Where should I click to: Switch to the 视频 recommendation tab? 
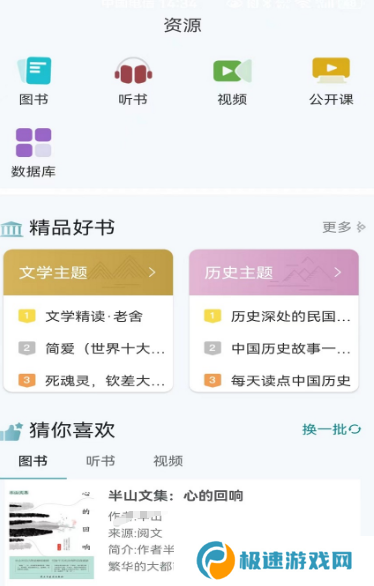click(x=168, y=461)
